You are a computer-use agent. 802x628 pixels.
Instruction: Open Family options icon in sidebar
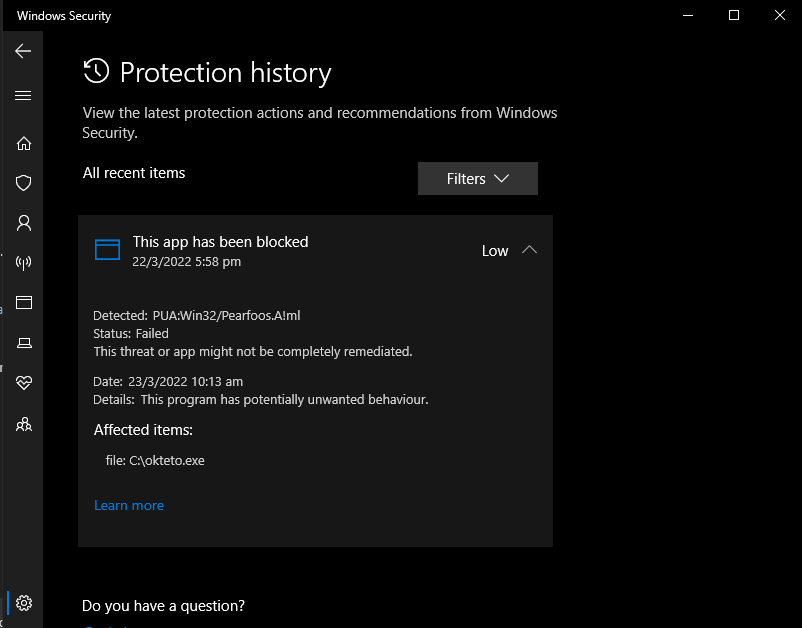click(x=24, y=424)
